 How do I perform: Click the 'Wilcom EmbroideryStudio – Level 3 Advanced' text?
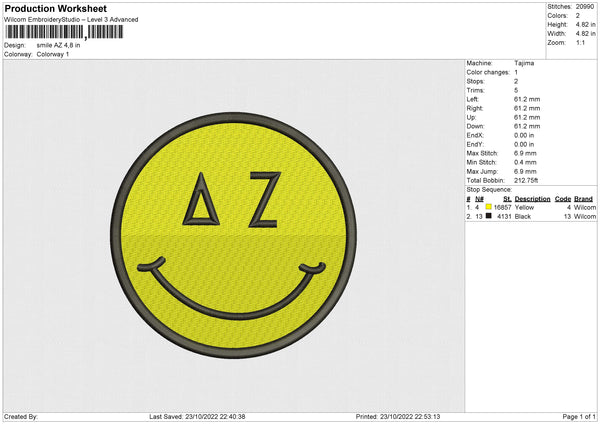point(71,20)
